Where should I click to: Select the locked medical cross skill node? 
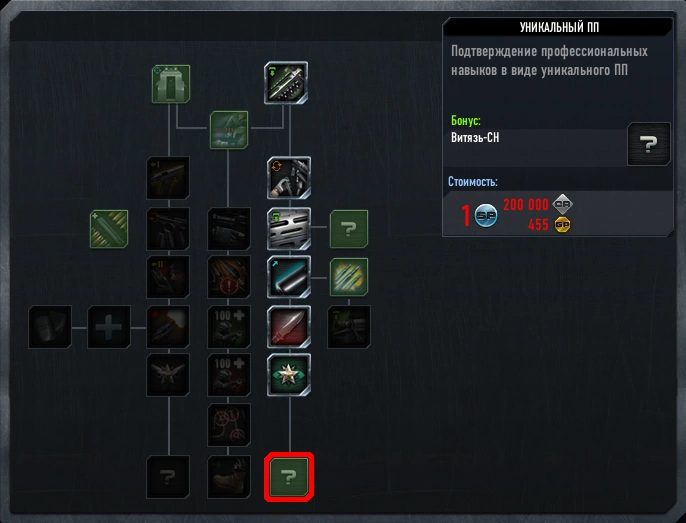109,327
